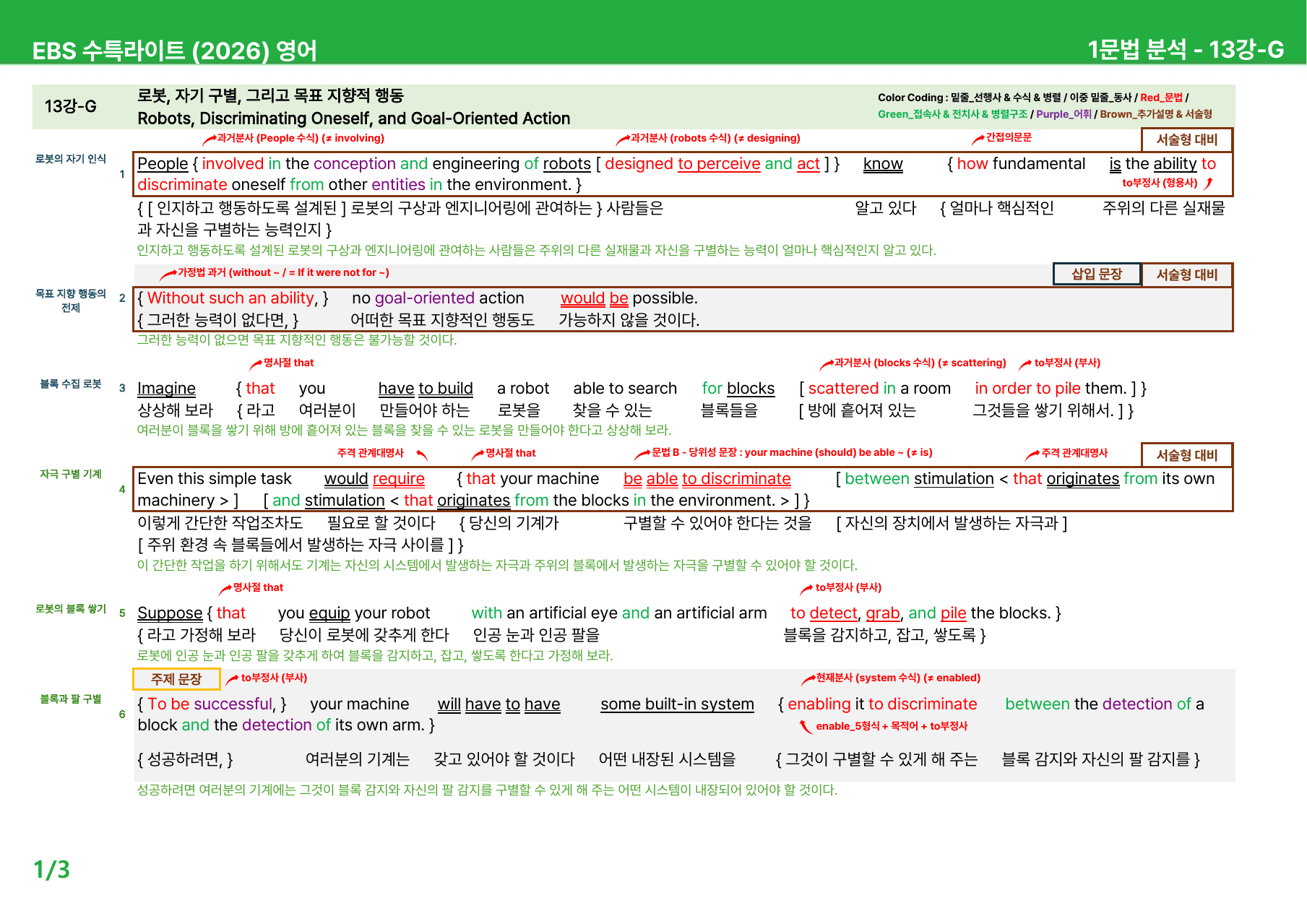The height and width of the screenshot is (924, 1307).
Task: Click the '삽입 문장' box above sentence 2
Action: click(x=1096, y=274)
